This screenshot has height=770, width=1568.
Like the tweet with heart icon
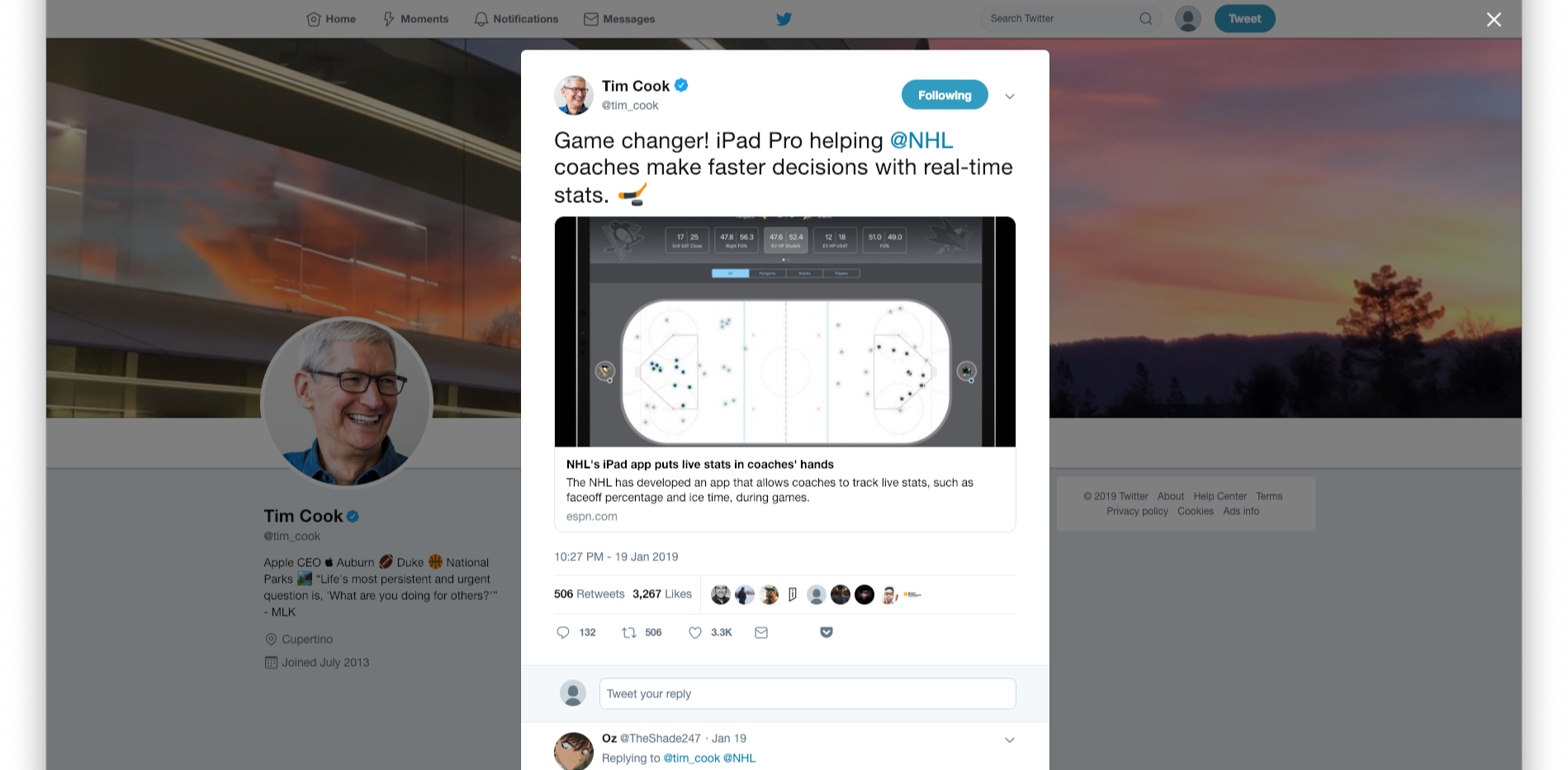click(695, 632)
